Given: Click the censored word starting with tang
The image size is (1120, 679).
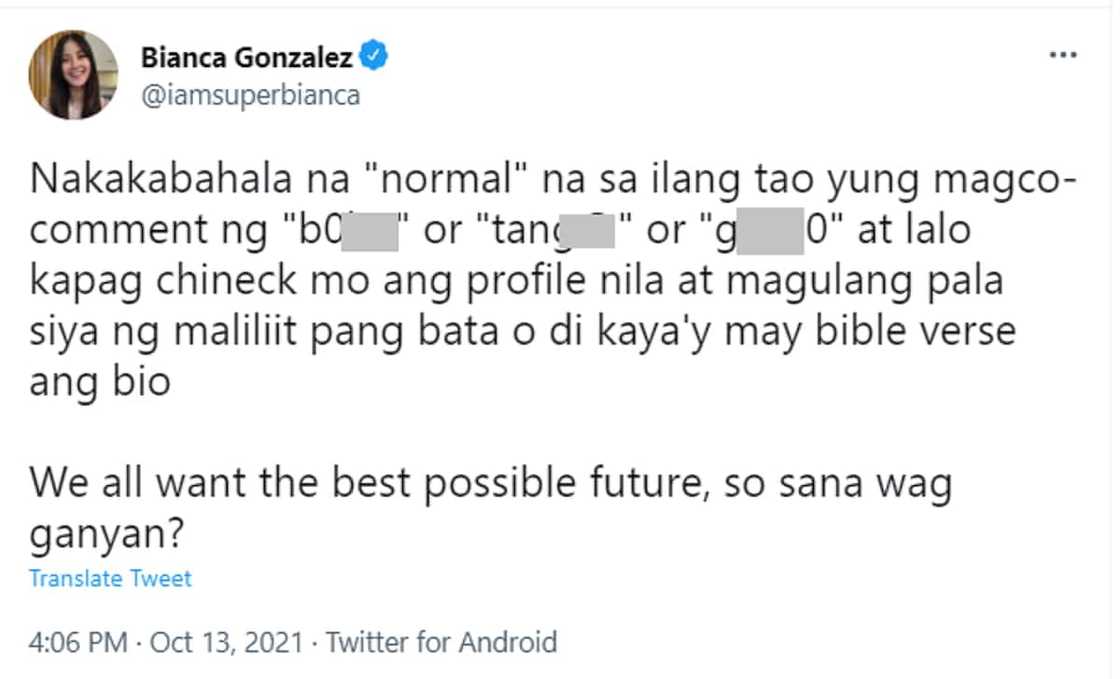Looking at the screenshot, I should point(551,231).
